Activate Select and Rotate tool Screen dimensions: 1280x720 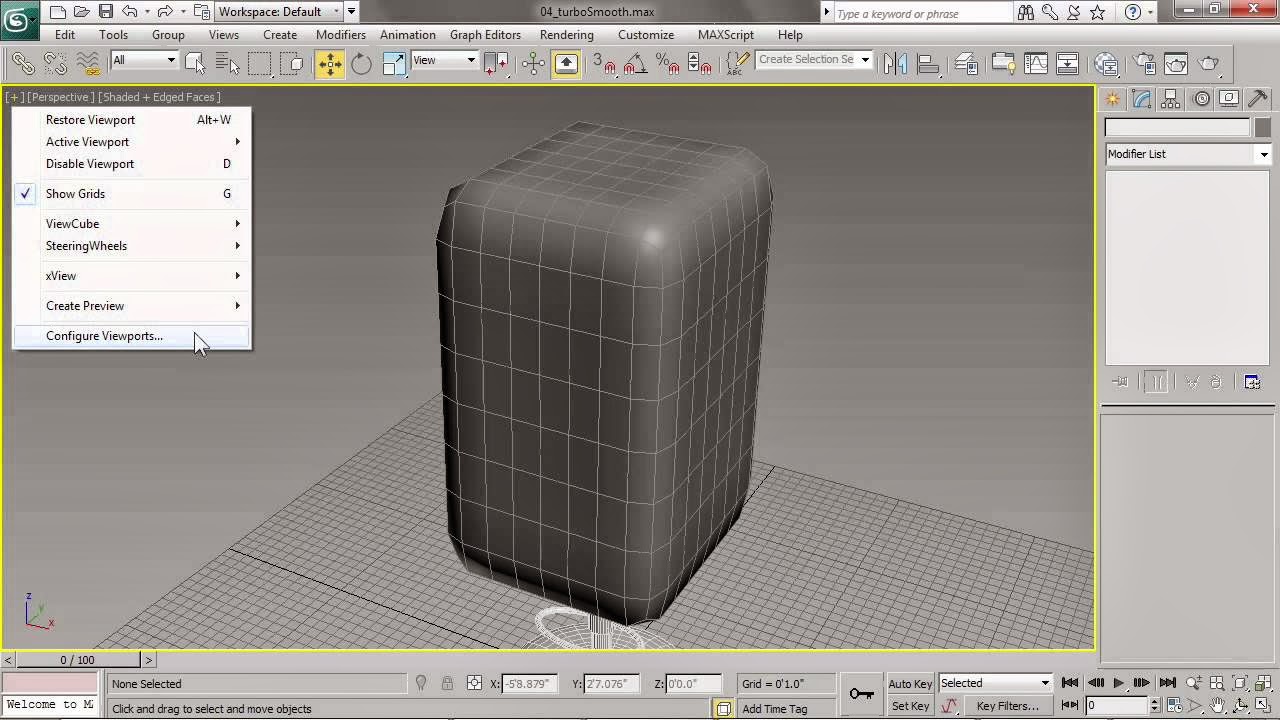pyautogui.click(x=361, y=64)
